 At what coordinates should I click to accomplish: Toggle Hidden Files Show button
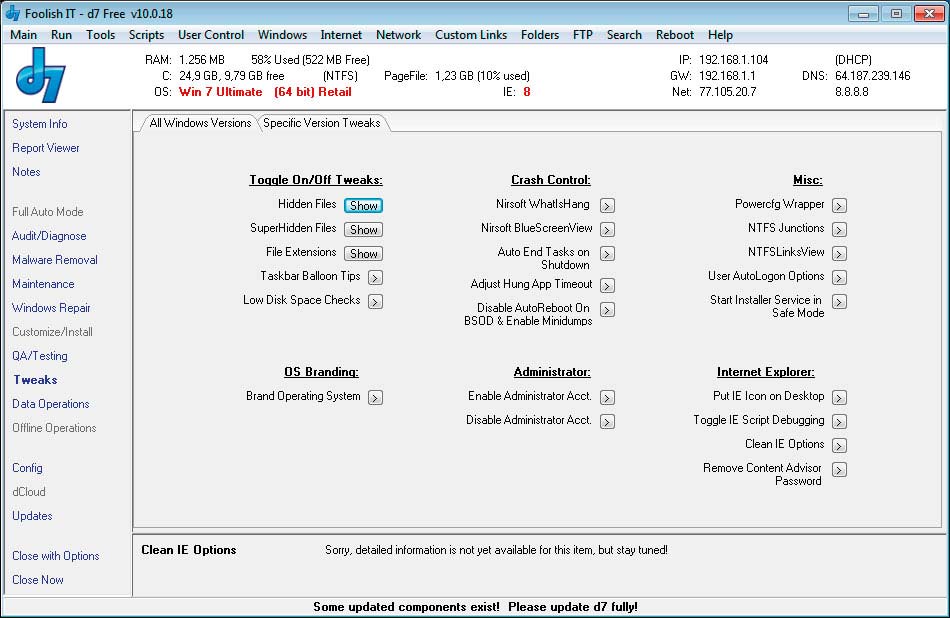point(364,205)
